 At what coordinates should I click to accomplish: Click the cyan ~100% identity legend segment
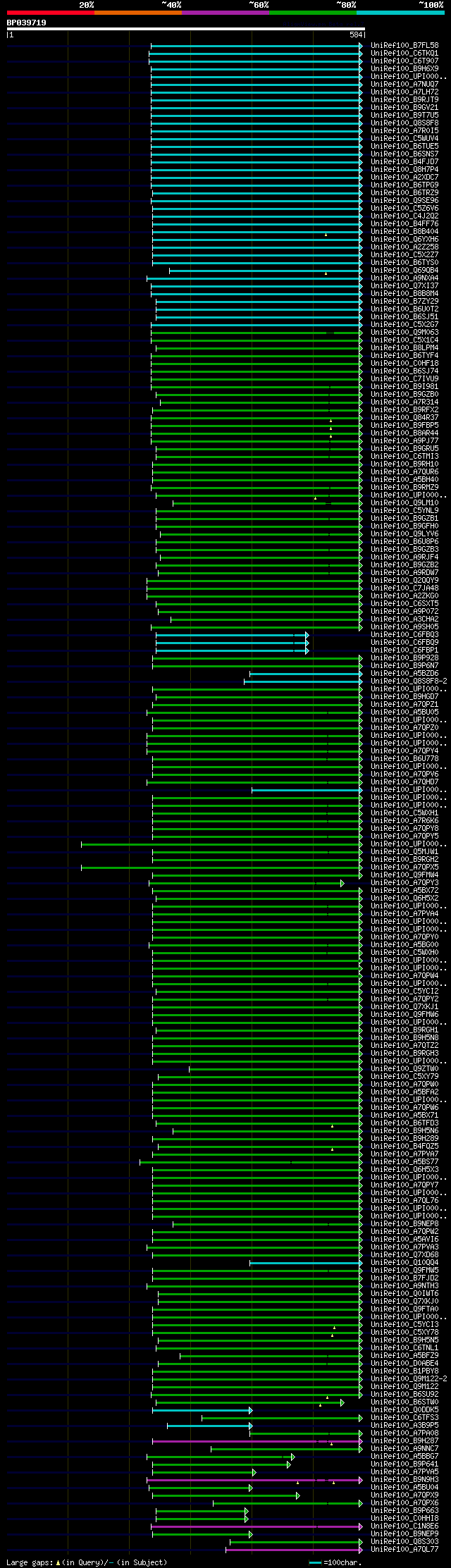tap(400, 13)
